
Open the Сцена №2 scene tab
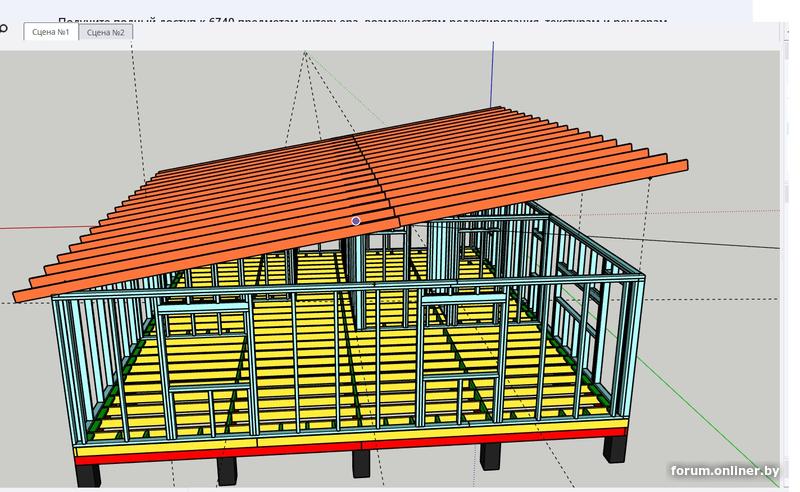click(105, 32)
